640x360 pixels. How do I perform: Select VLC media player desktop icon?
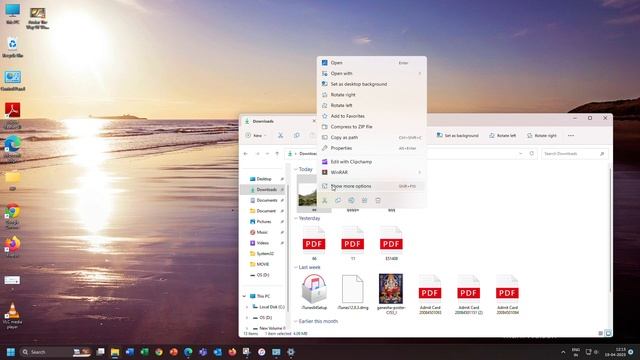point(12,316)
